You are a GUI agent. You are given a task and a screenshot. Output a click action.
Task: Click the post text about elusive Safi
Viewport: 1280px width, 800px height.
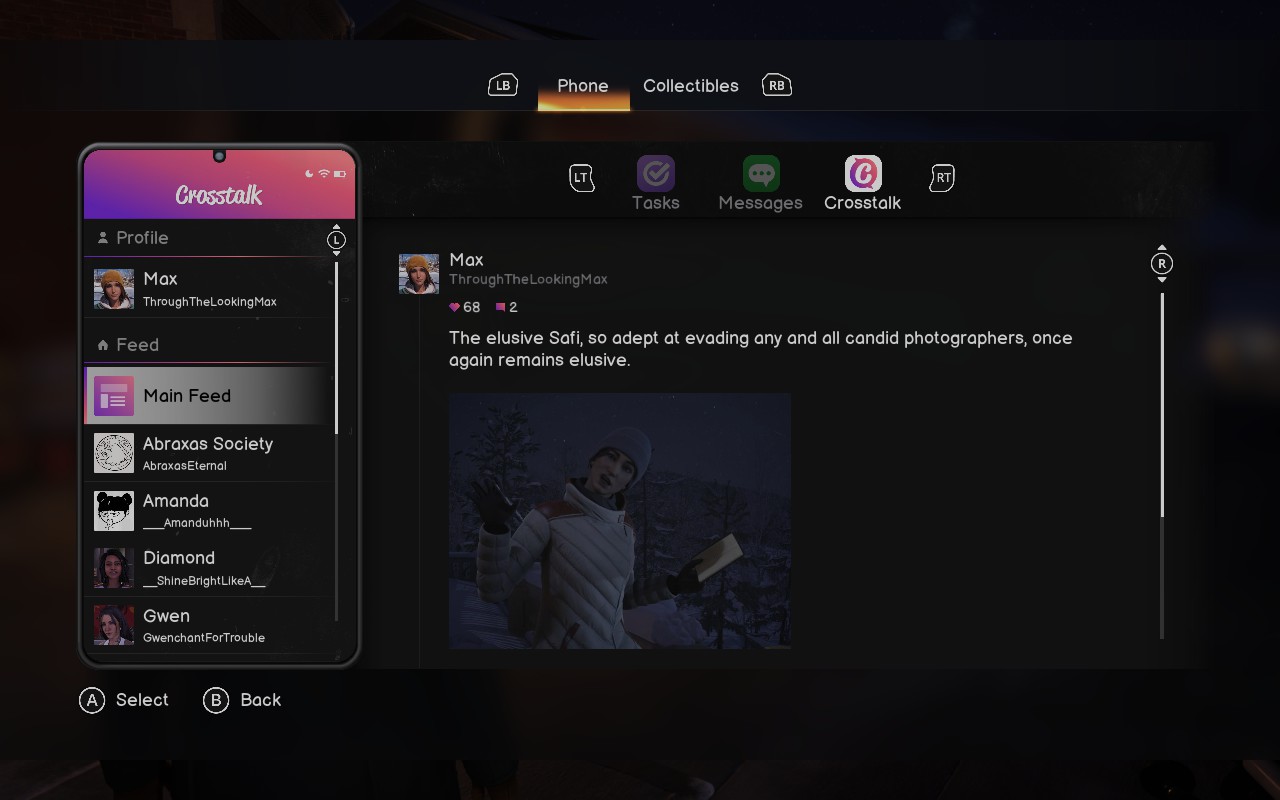(x=761, y=349)
